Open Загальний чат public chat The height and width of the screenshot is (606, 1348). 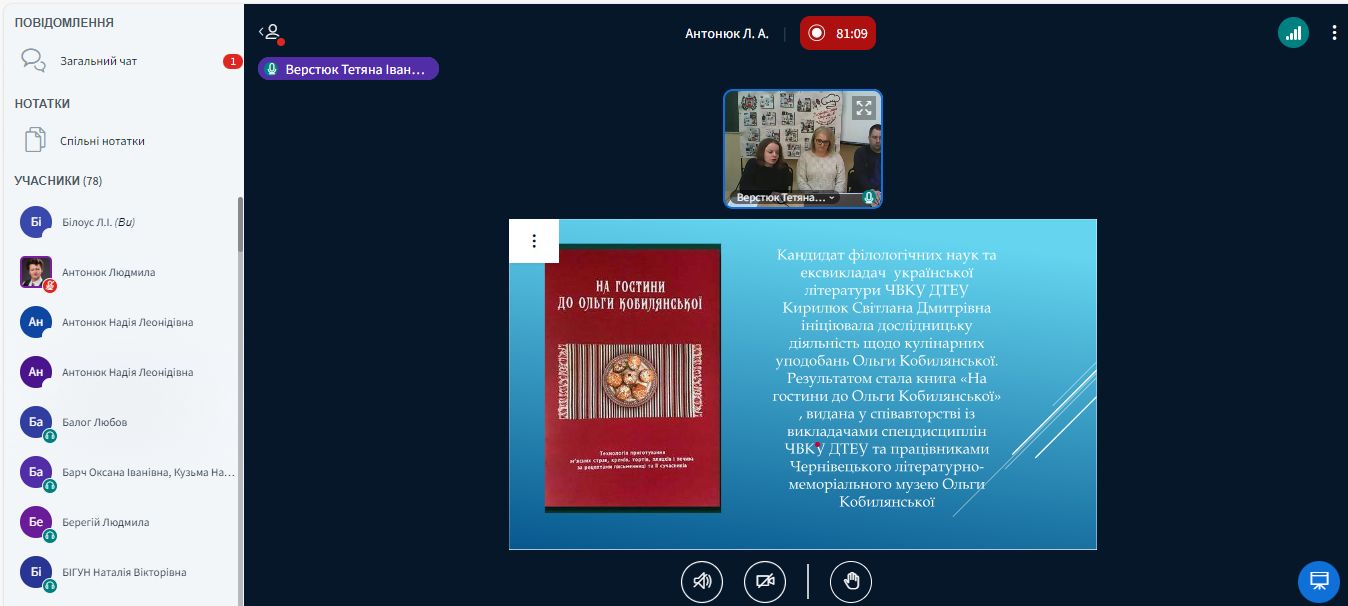[98, 61]
